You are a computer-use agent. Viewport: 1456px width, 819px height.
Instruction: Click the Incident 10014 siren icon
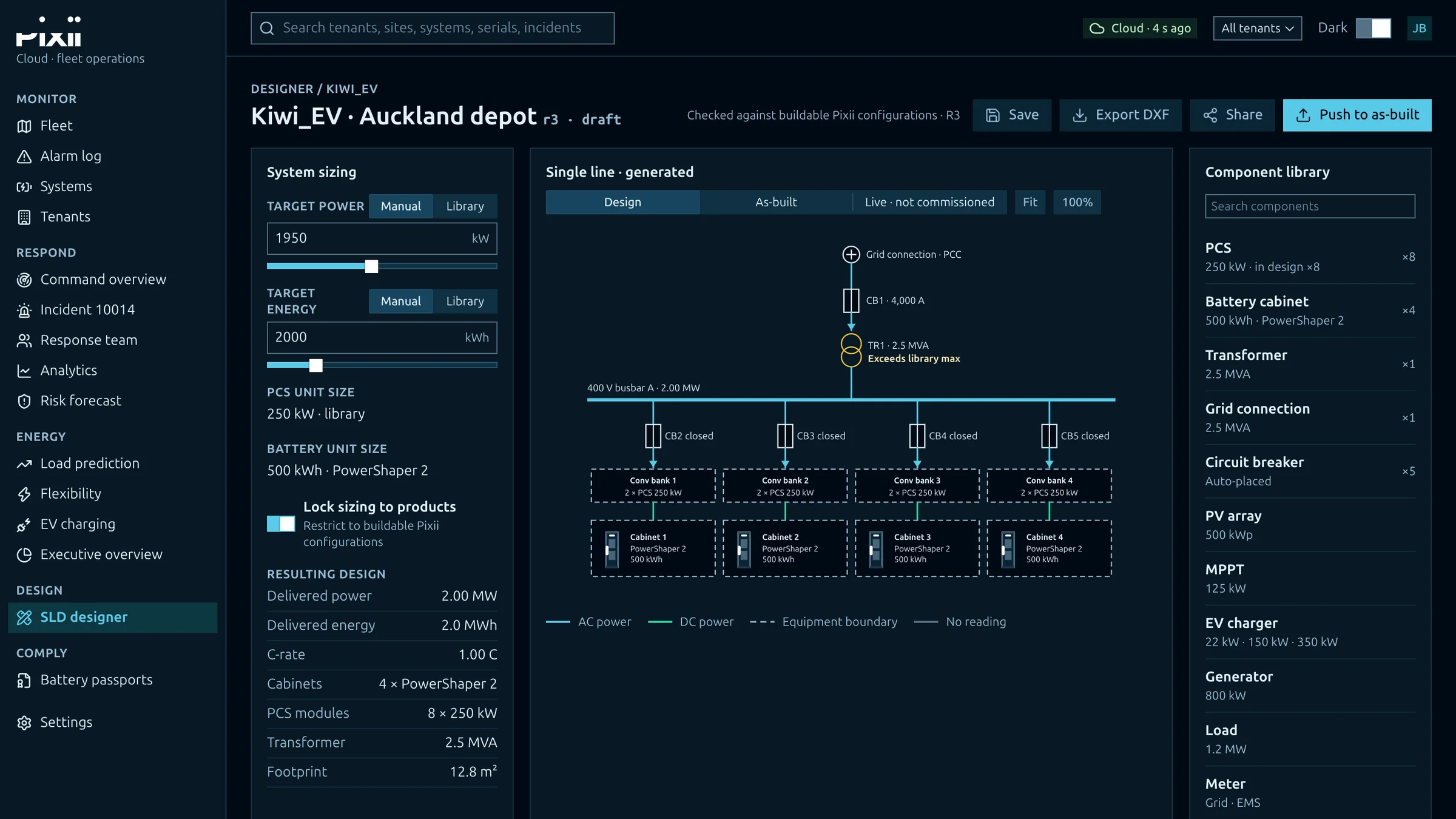coord(24,310)
